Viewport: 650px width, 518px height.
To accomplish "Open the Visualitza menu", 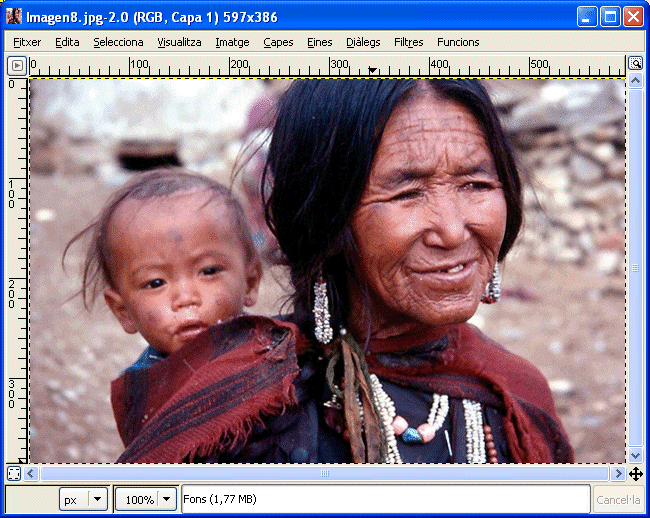I will [x=179, y=42].
